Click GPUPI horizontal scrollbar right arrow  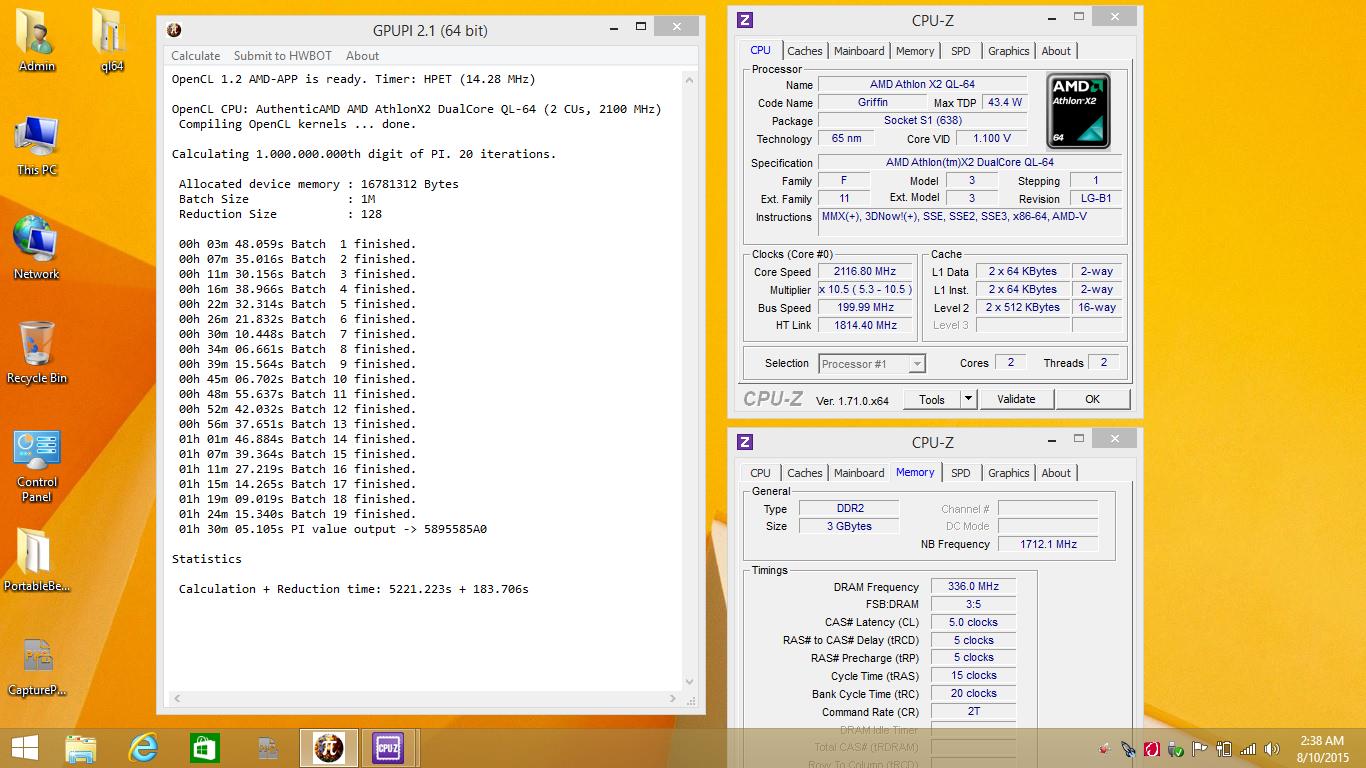click(675, 698)
